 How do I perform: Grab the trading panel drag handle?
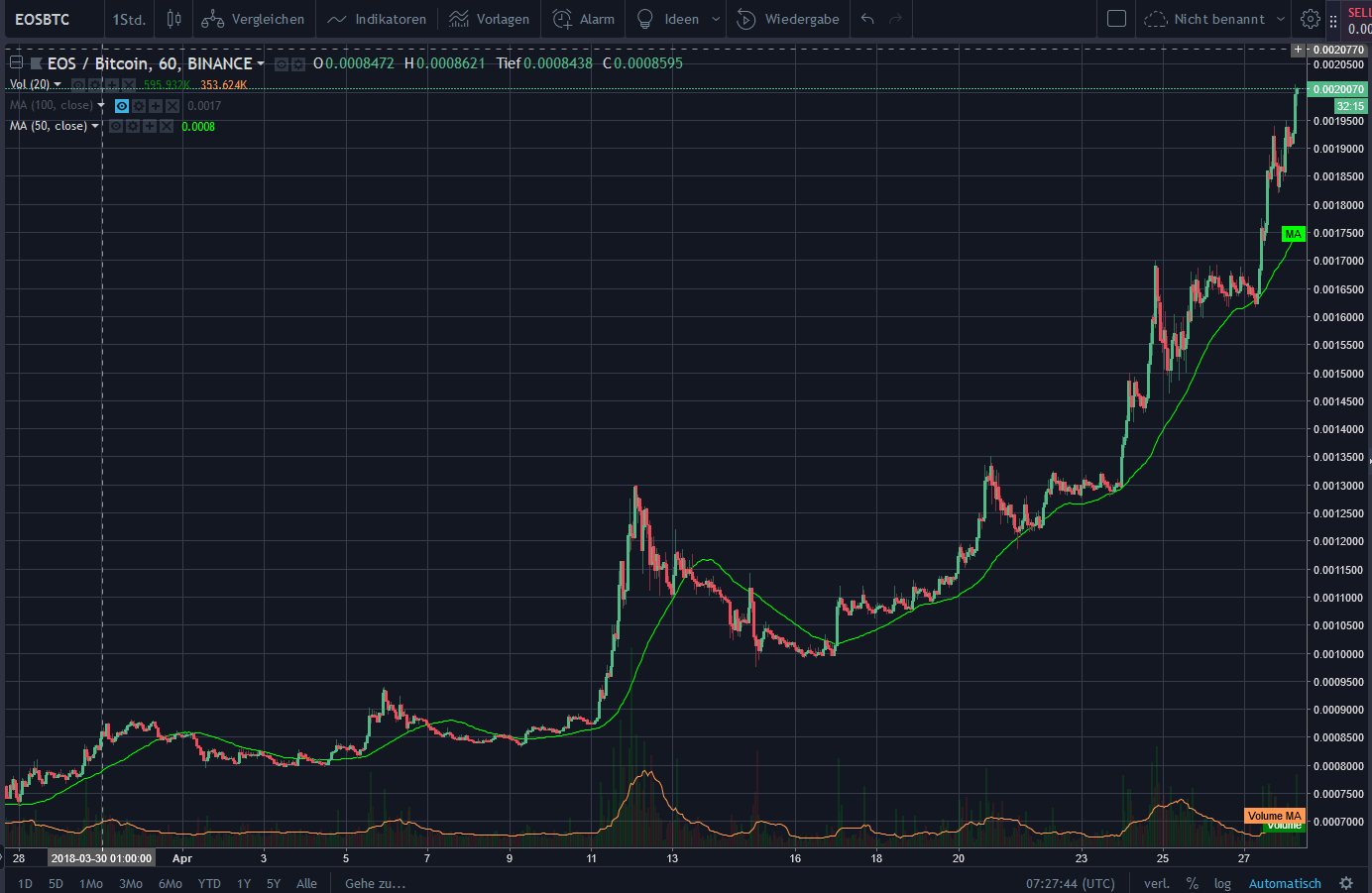coord(1333,20)
